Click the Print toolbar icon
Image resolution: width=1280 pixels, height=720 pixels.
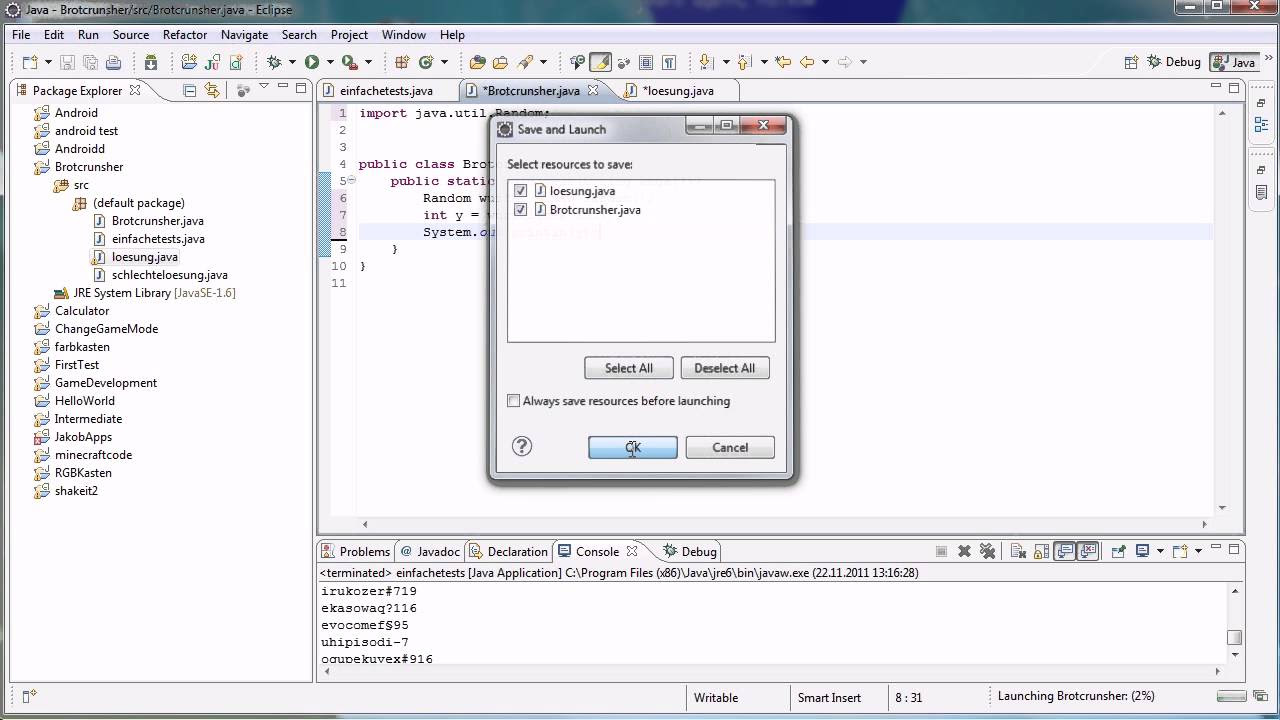coord(113,62)
